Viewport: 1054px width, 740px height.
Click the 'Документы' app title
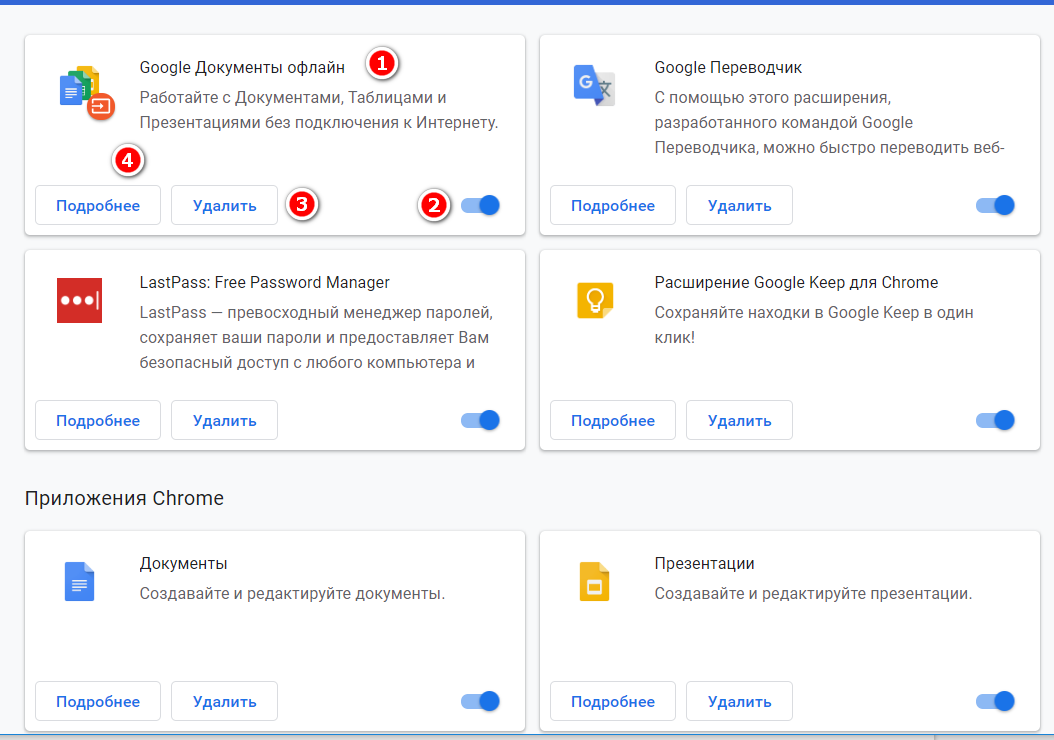pyautogui.click(x=184, y=564)
